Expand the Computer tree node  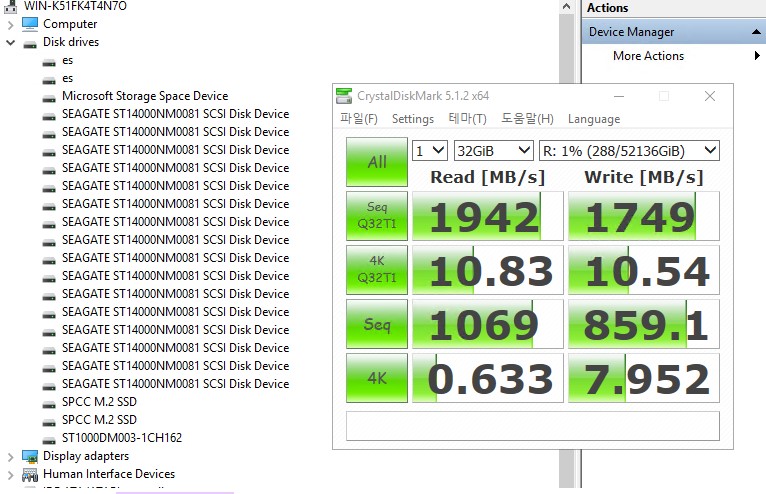[11, 24]
